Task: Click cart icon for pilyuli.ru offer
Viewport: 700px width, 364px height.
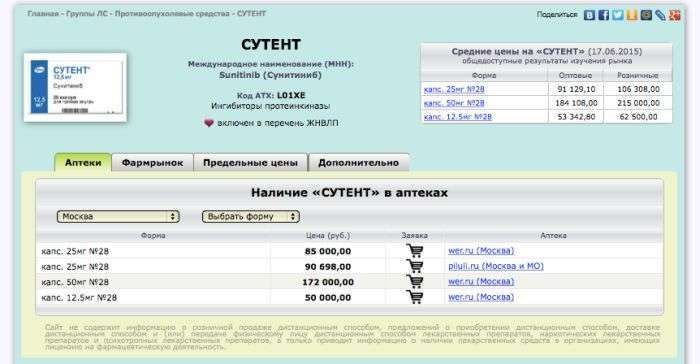Action: coord(415,267)
